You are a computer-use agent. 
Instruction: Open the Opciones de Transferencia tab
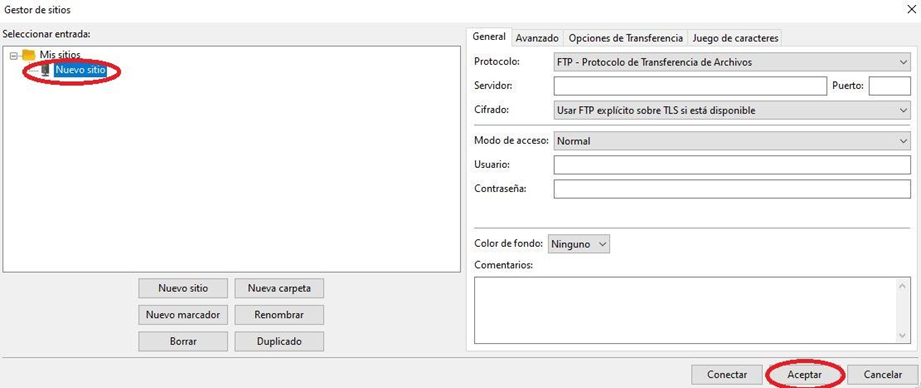(626, 38)
